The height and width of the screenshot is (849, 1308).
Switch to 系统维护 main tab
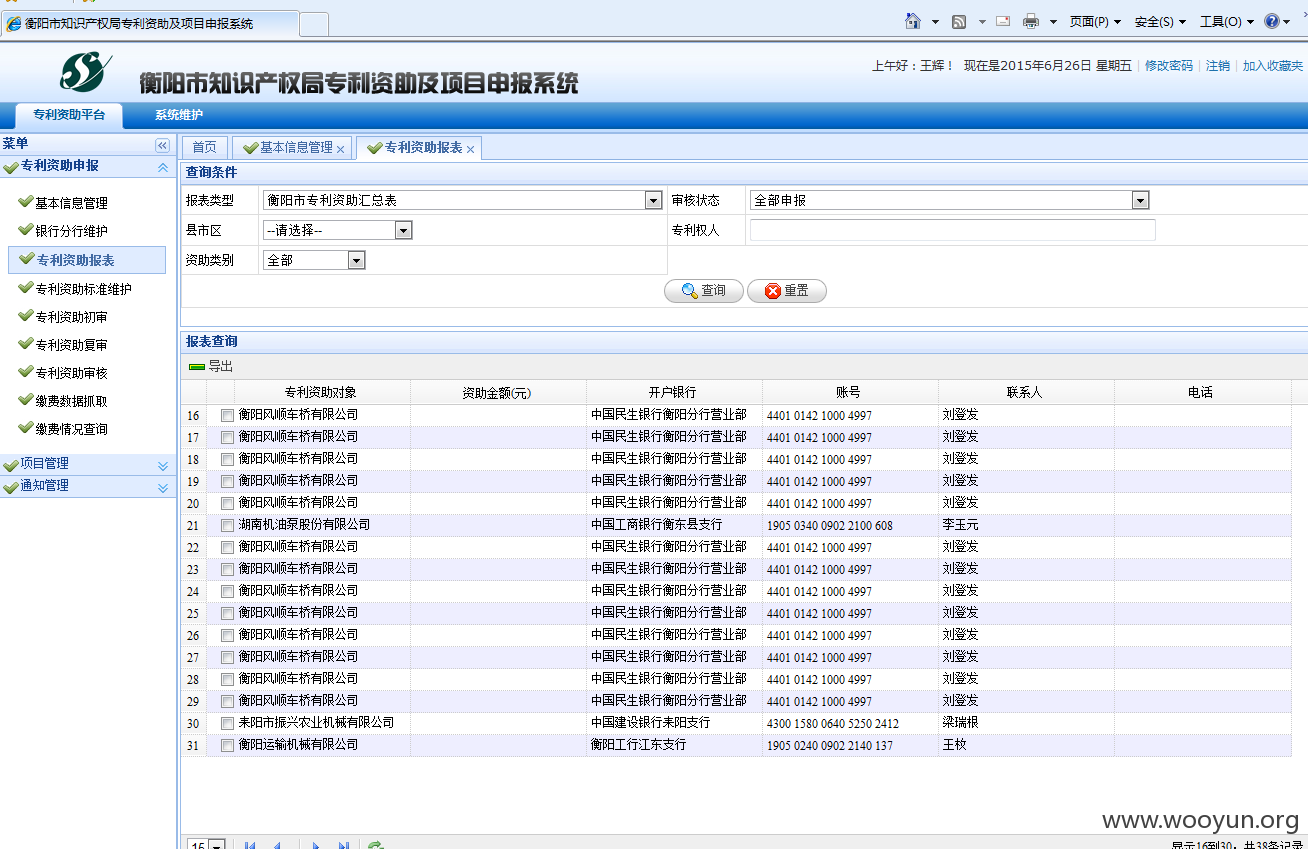[x=179, y=115]
